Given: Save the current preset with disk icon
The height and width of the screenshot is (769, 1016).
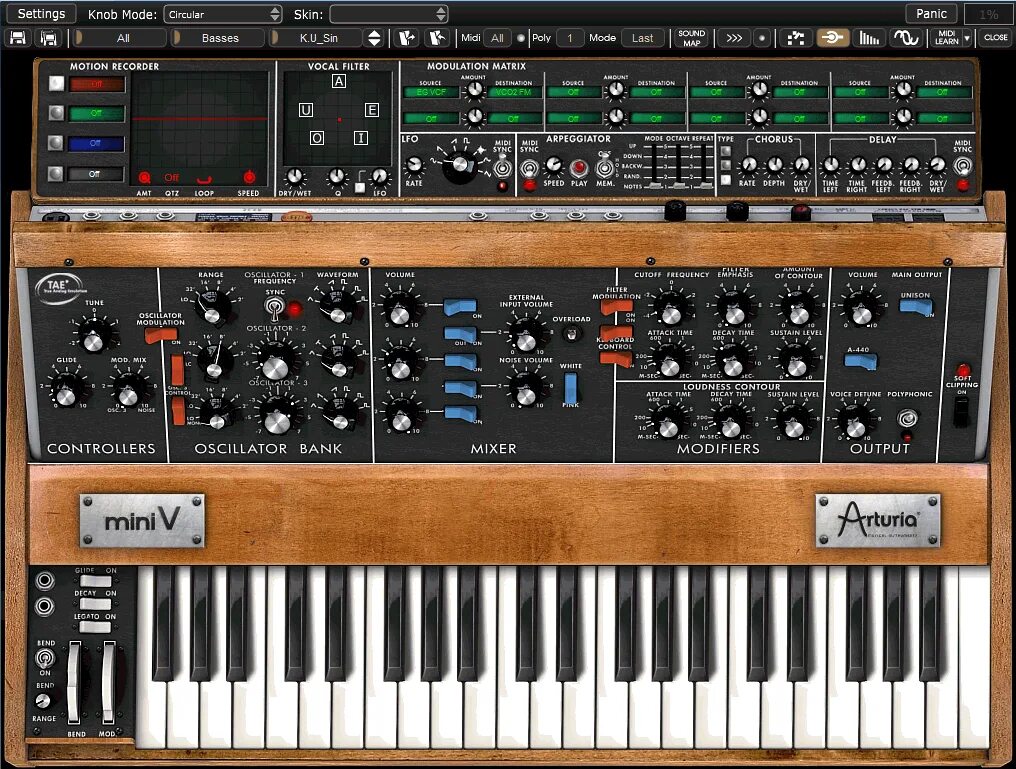Looking at the screenshot, I should 17,38.
